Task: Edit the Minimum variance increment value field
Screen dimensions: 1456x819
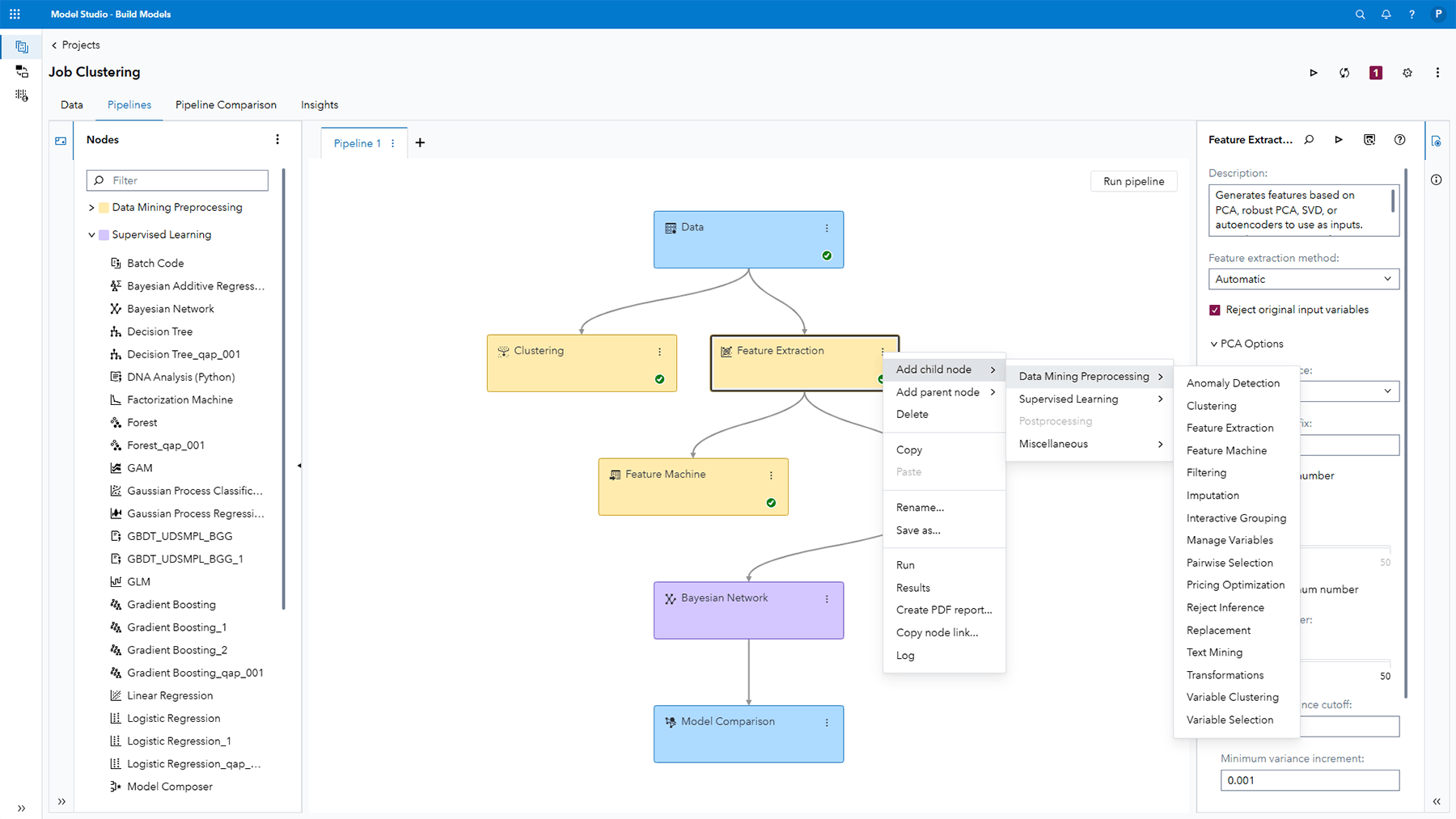Action: [1310, 780]
